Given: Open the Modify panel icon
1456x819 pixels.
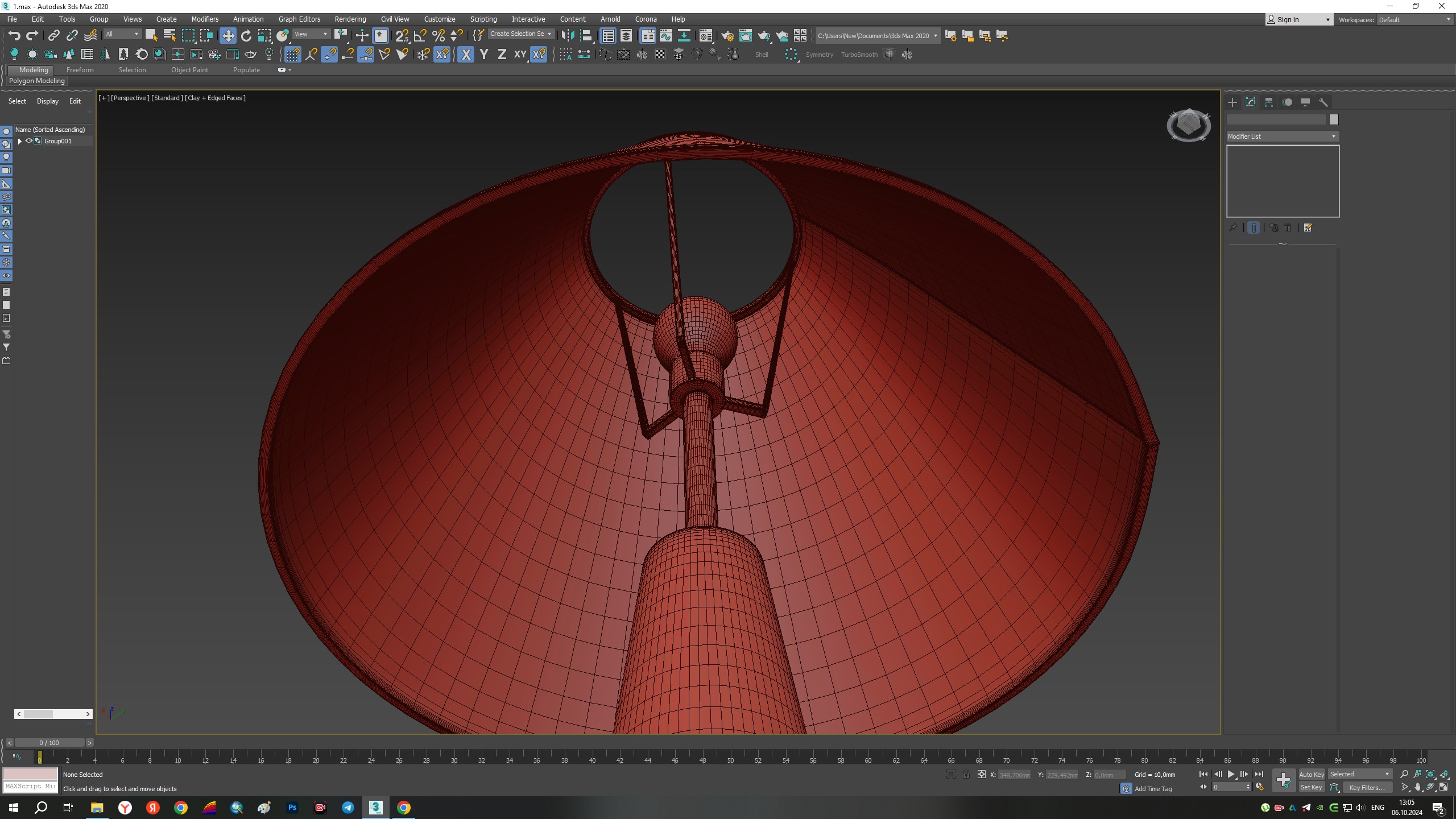Looking at the screenshot, I should [1251, 102].
